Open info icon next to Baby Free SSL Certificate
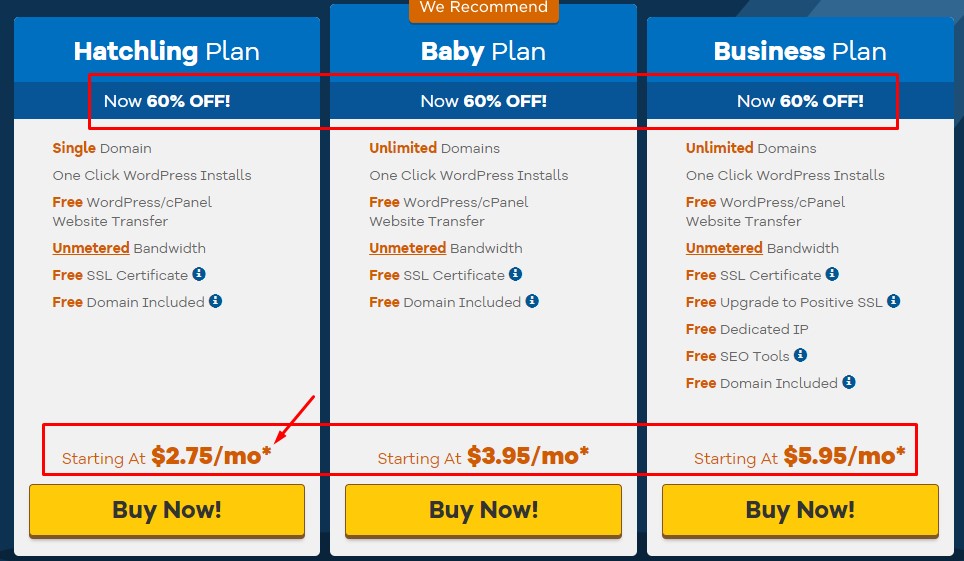 click(x=515, y=274)
